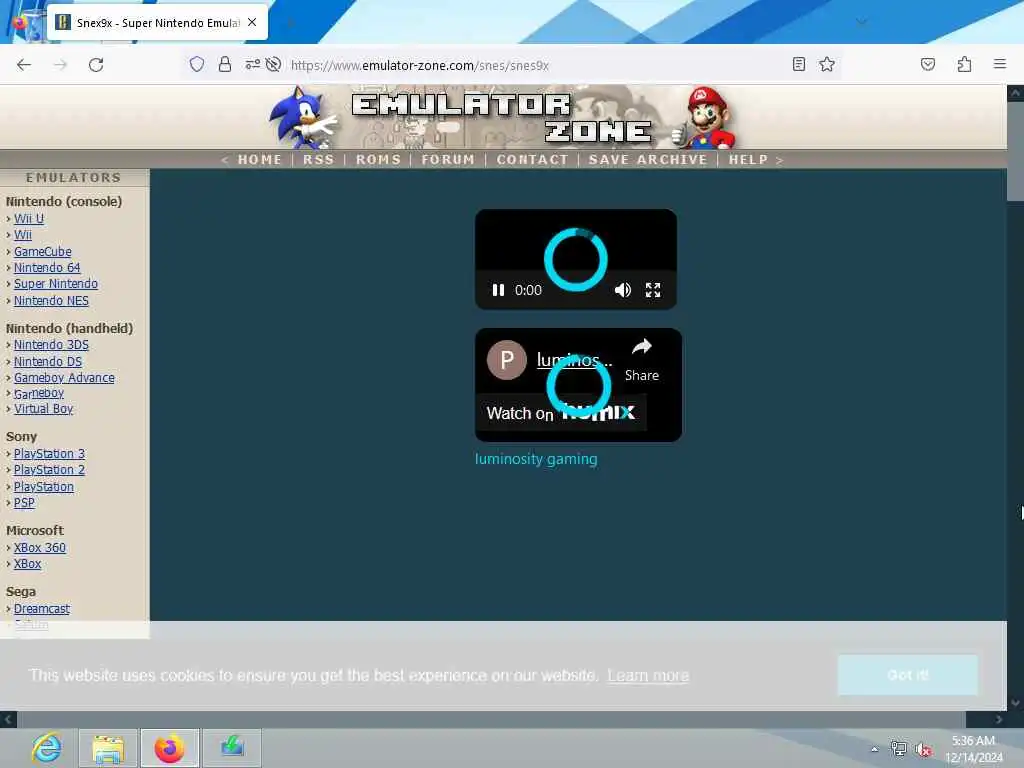Open the XBox emulators link
1024x768 pixels.
pos(27,564)
